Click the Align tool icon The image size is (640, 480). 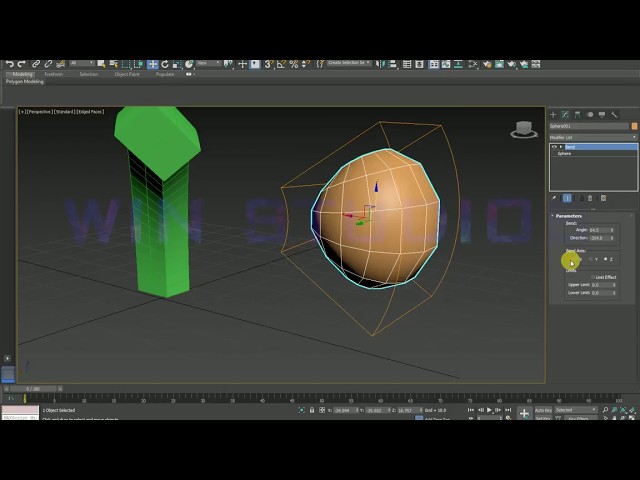click(393, 64)
